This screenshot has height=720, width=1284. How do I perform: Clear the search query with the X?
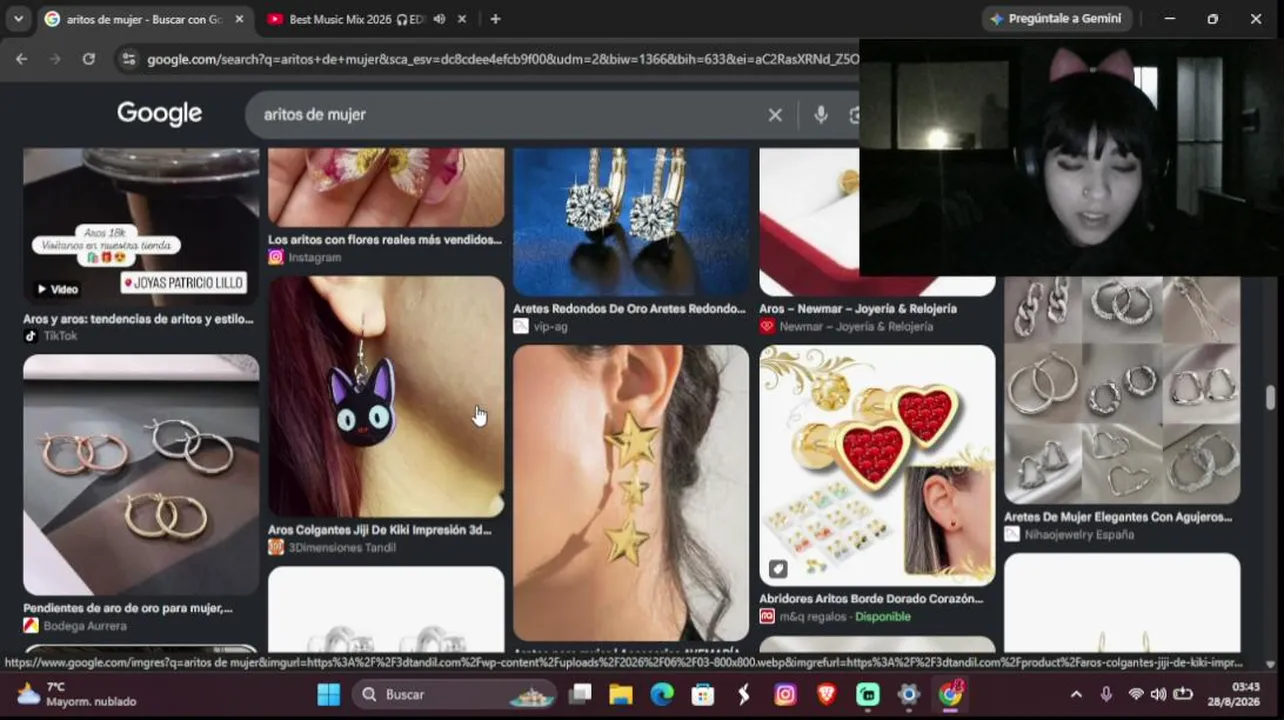[x=775, y=115]
